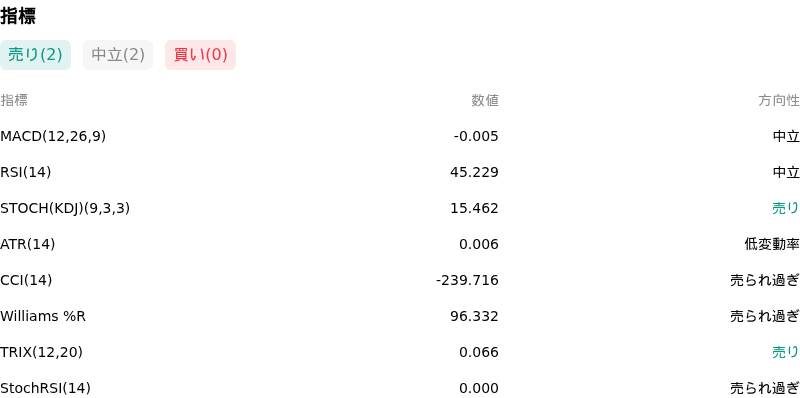The image size is (800, 398).
Task: Select the CCI(14) indicator row
Action: coord(400,280)
